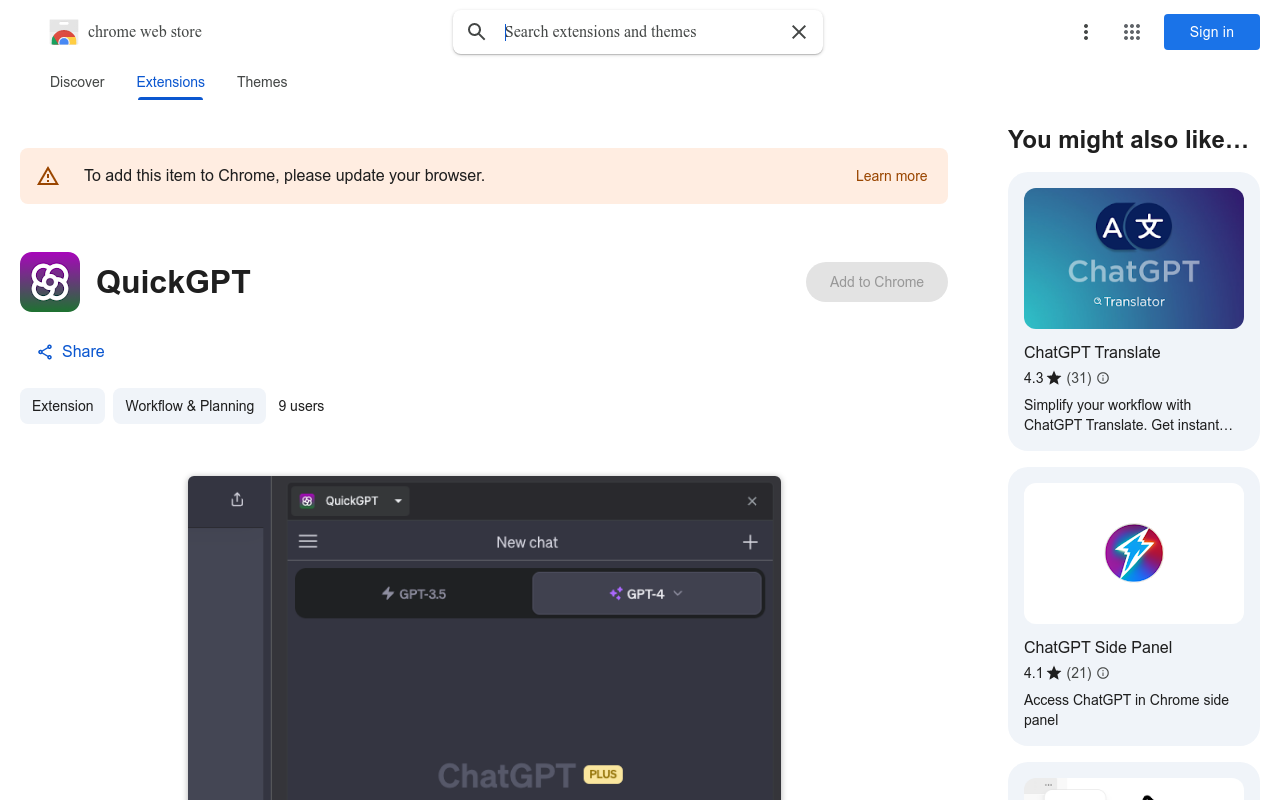Click the QuickGPT extension logo

[x=50, y=282]
